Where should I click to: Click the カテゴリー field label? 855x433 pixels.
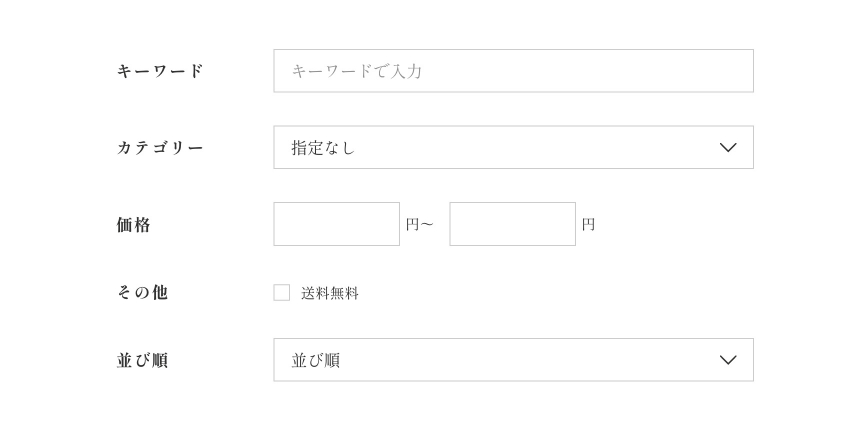[160, 148]
